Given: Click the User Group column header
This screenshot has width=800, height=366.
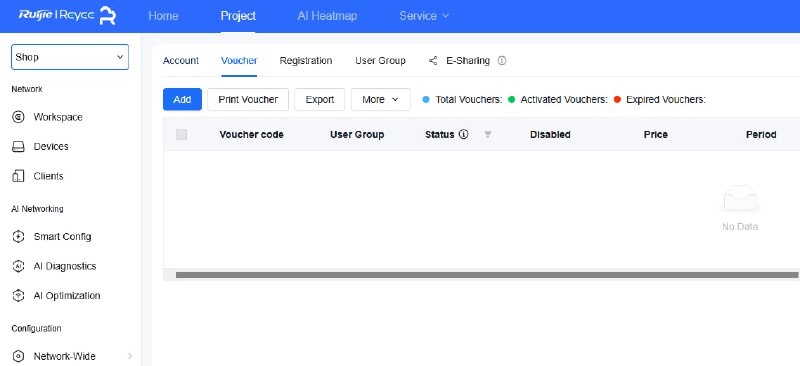Looking at the screenshot, I should pyautogui.click(x=357, y=135).
